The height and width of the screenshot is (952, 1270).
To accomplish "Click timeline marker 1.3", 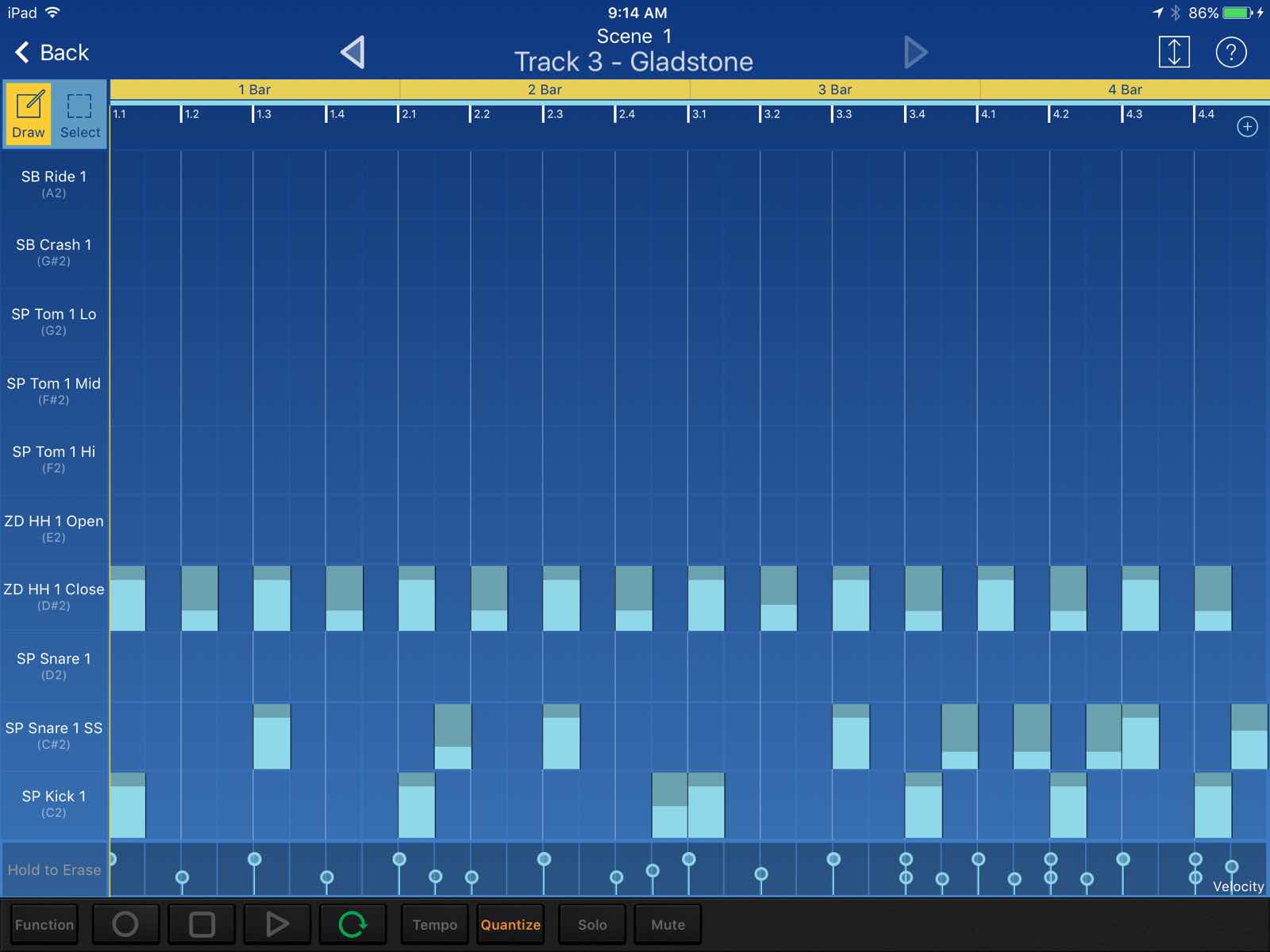I will pos(263,114).
